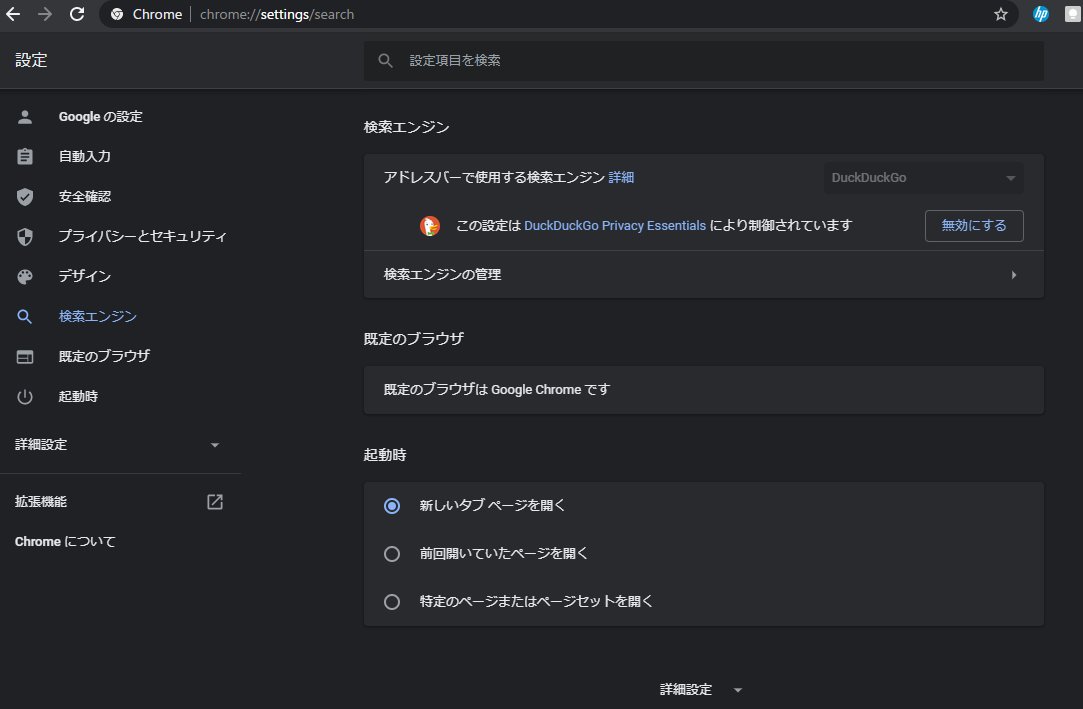The height and width of the screenshot is (709, 1083).
Task: Go to 安全確認 in the sidebar
Action: click(85, 197)
